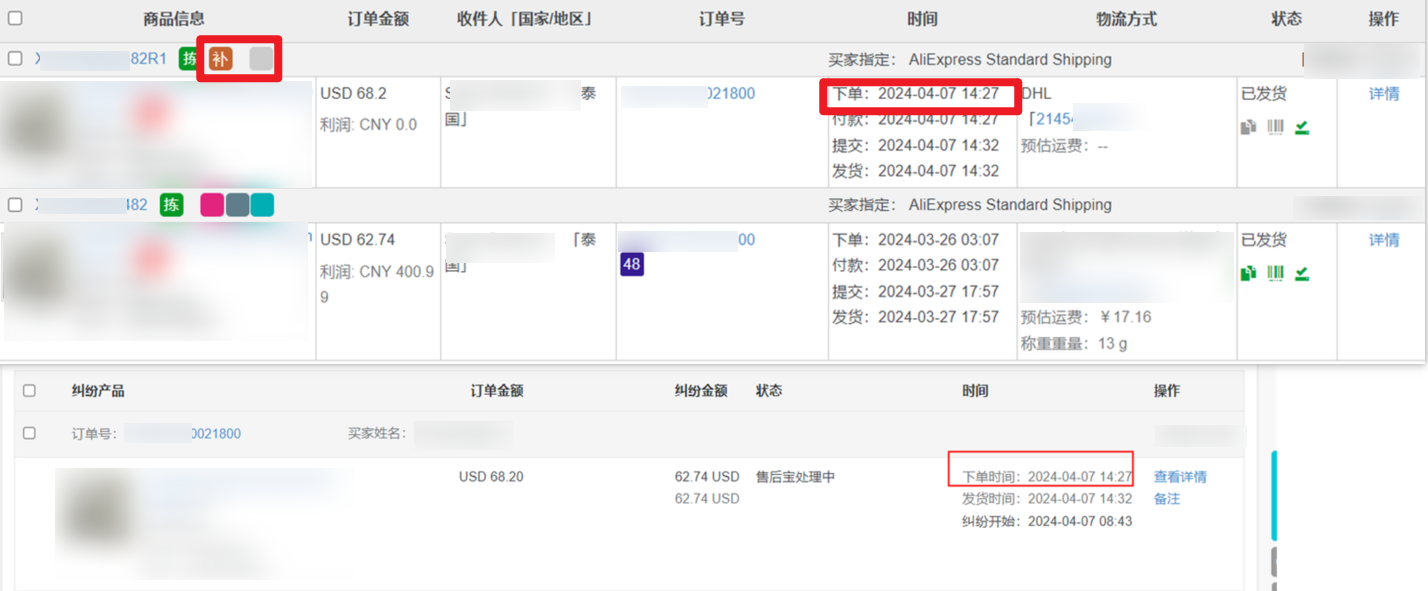Click the green barcode icon in second order status

(1275, 273)
